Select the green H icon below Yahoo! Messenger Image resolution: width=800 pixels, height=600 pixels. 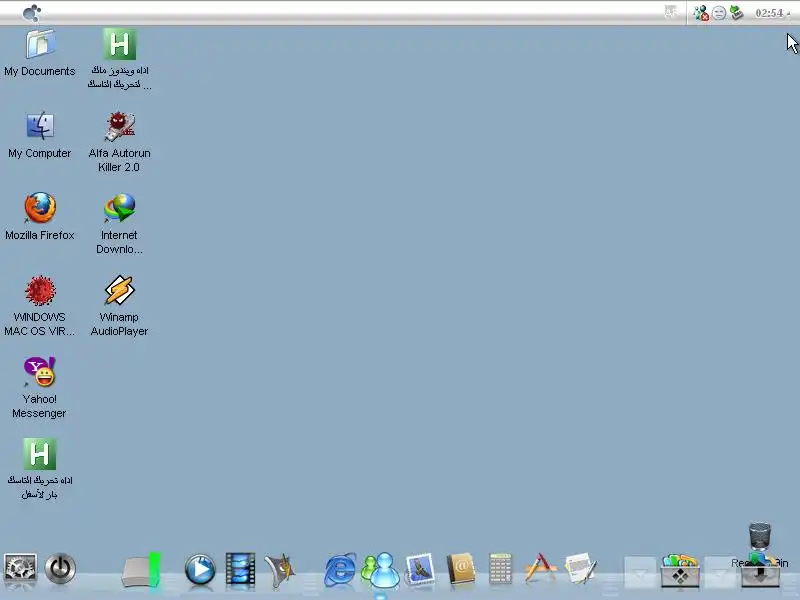click(x=40, y=454)
